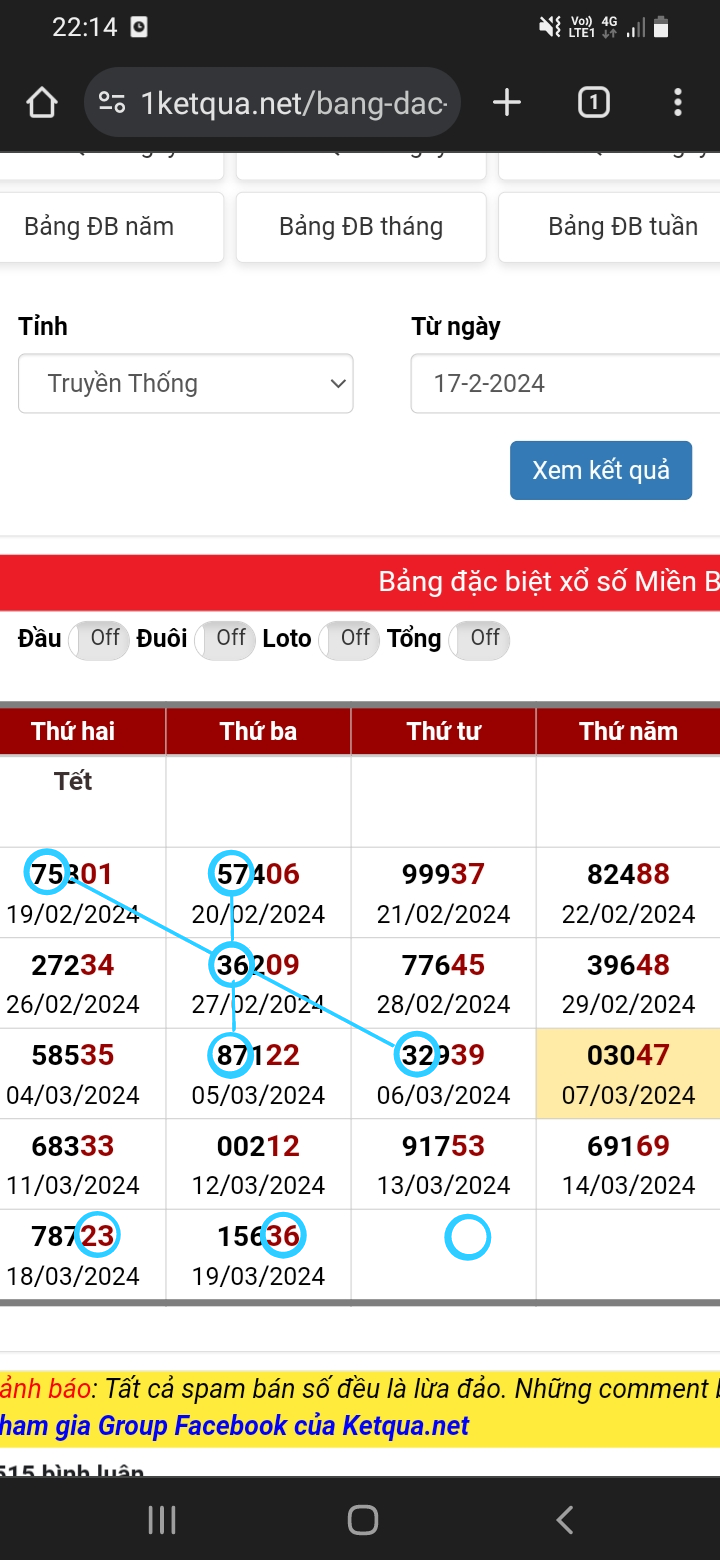
Task: Tap the URL address bar text
Action: click(x=294, y=102)
